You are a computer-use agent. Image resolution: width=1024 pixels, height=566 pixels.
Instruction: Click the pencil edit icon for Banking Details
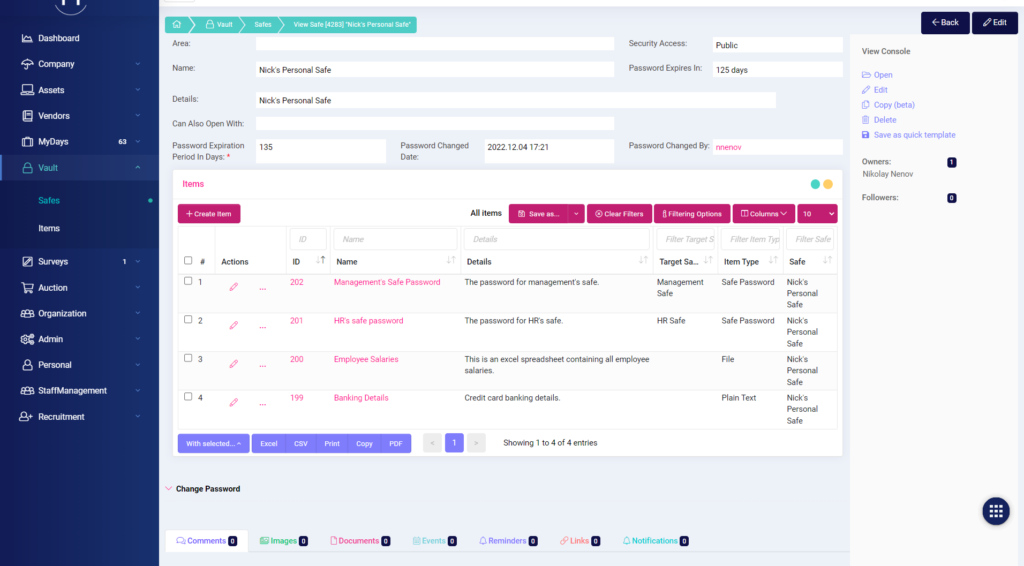click(234, 401)
